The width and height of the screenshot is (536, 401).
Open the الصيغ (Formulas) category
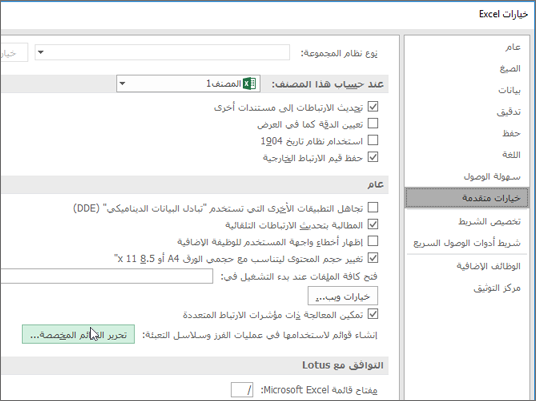point(510,69)
